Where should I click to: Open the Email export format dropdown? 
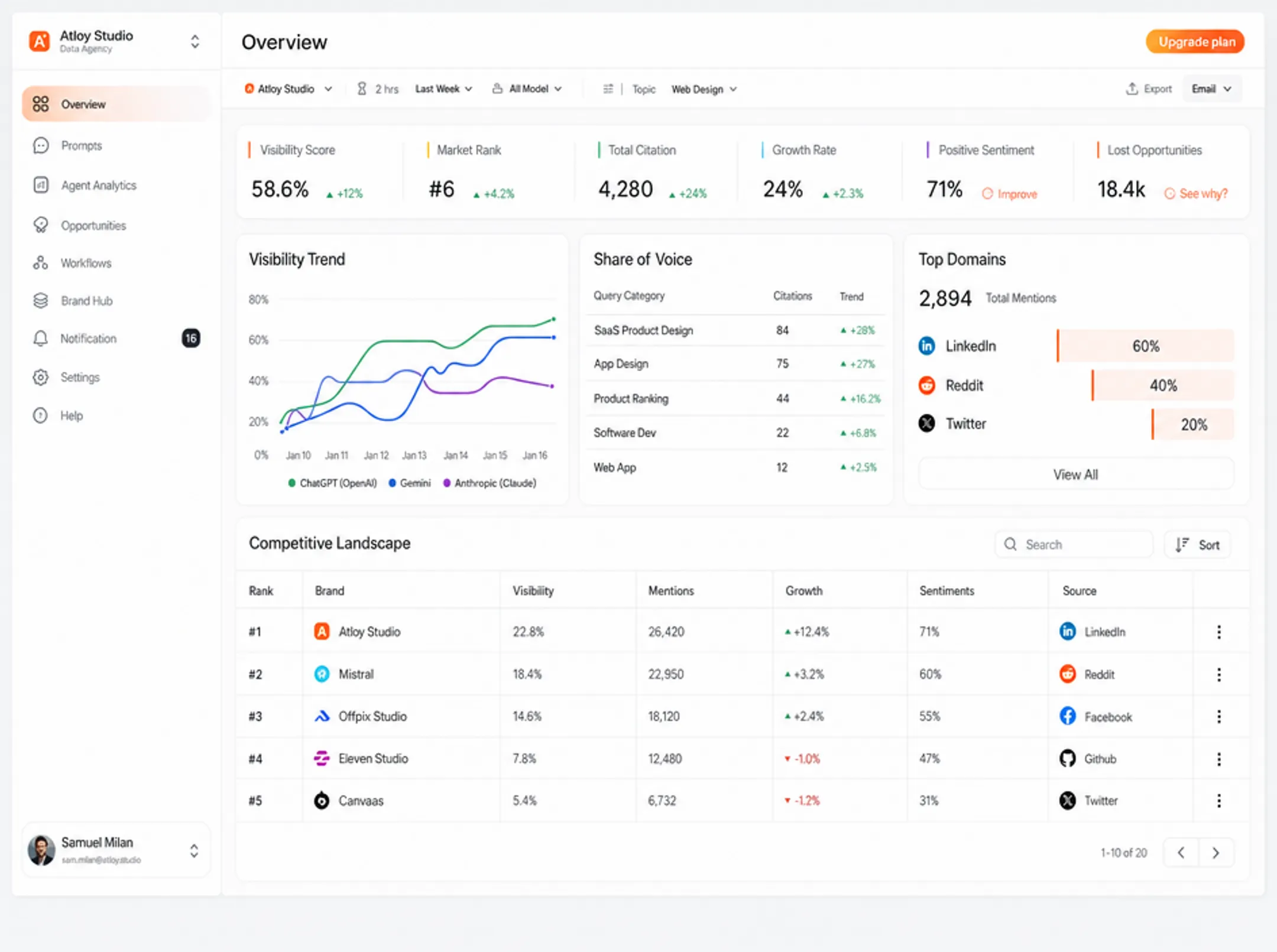click(x=1211, y=89)
